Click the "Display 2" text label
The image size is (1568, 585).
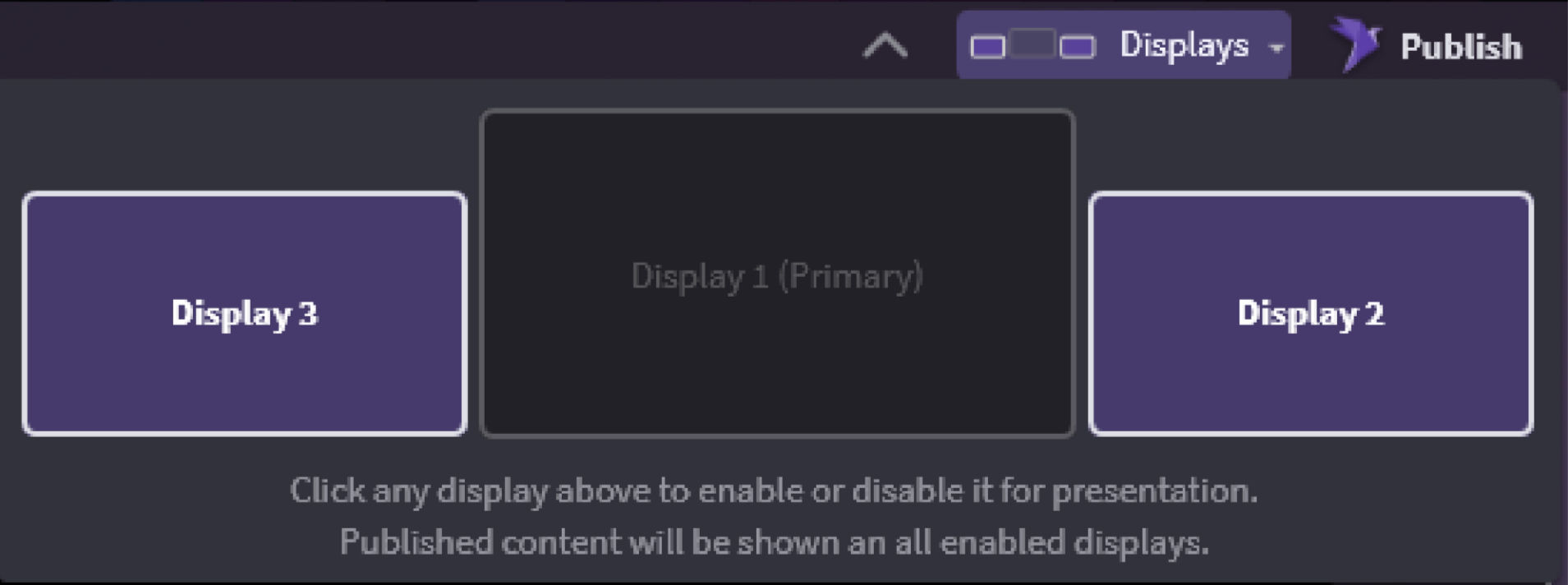pyautogui.click(x=1310, y=313)
